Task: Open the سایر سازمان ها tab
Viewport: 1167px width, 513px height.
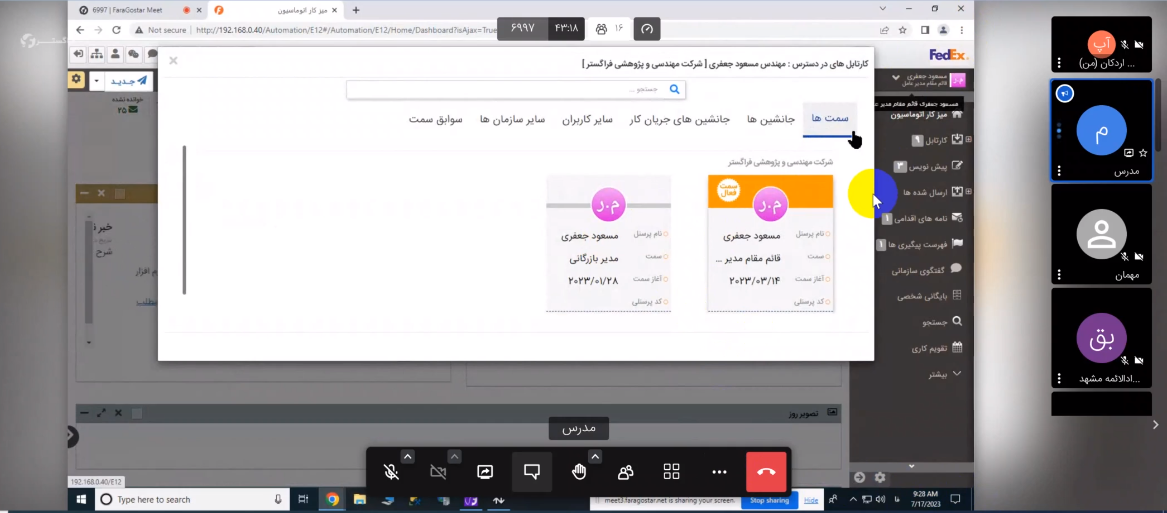Action: pos(512,119)
